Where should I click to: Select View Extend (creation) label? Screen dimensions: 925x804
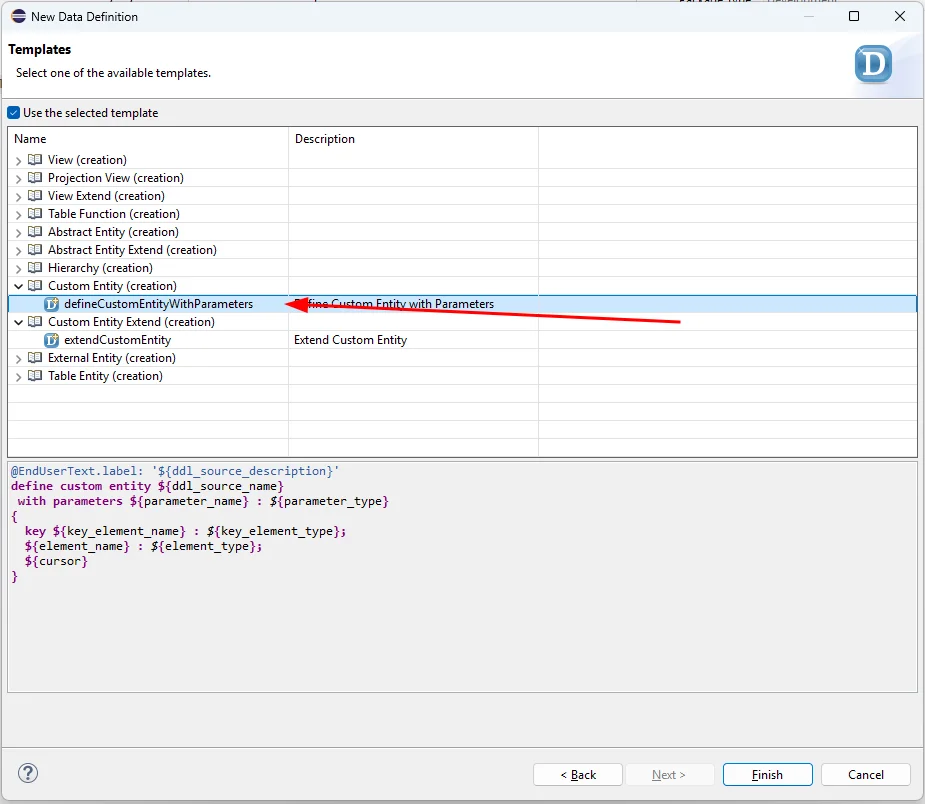coord(106,196)
